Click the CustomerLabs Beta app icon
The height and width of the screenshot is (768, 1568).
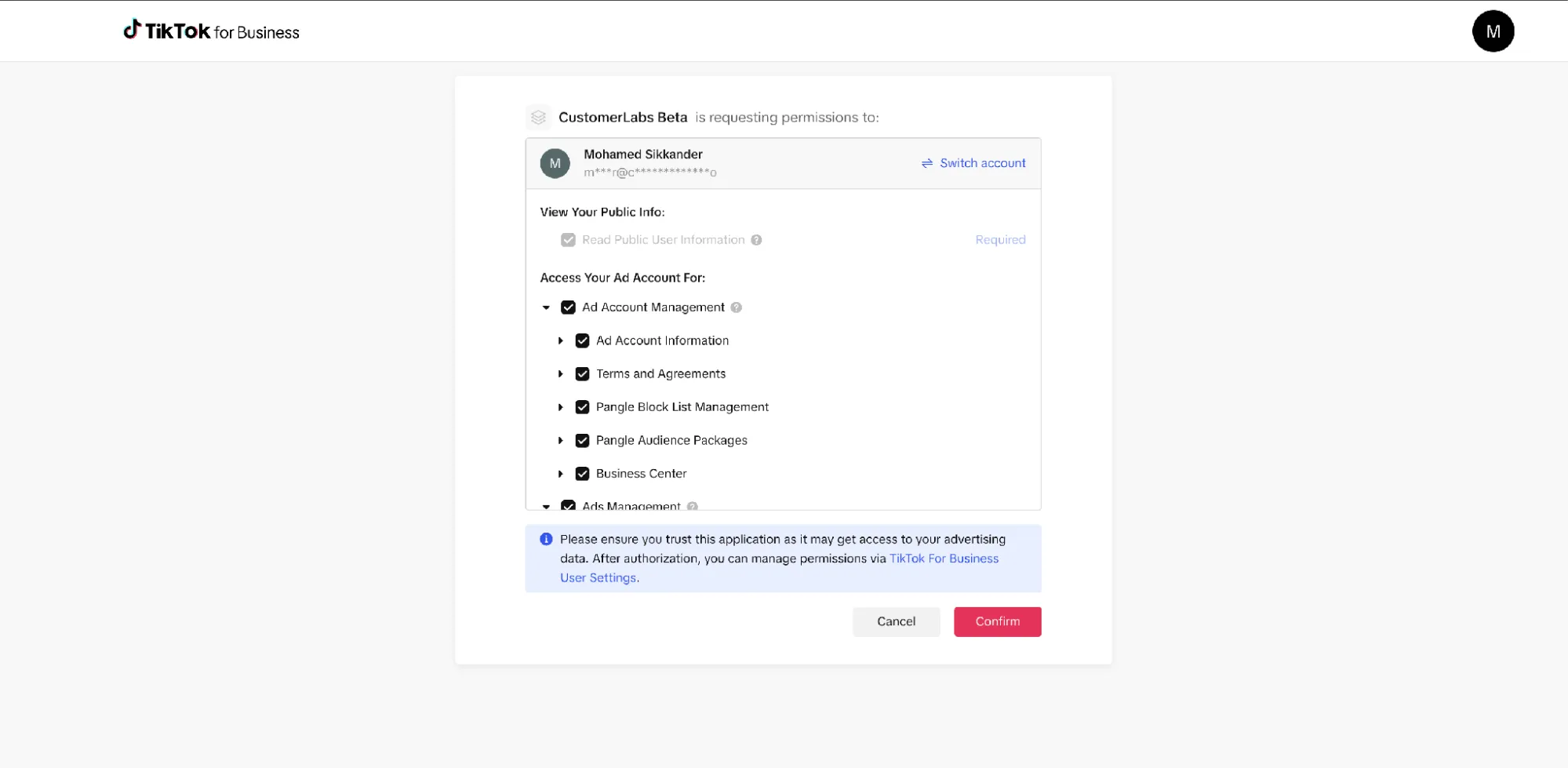[x=538, y=118]
